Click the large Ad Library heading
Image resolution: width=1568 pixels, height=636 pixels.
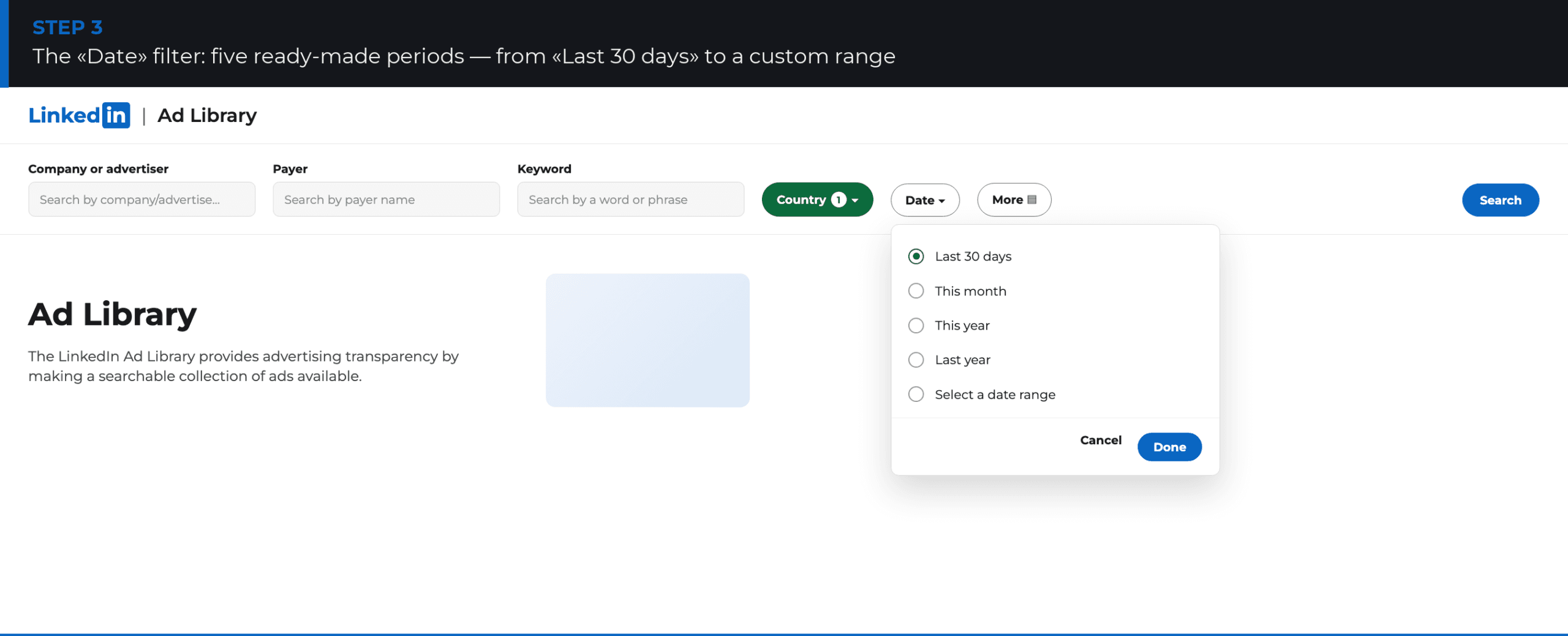112,314
